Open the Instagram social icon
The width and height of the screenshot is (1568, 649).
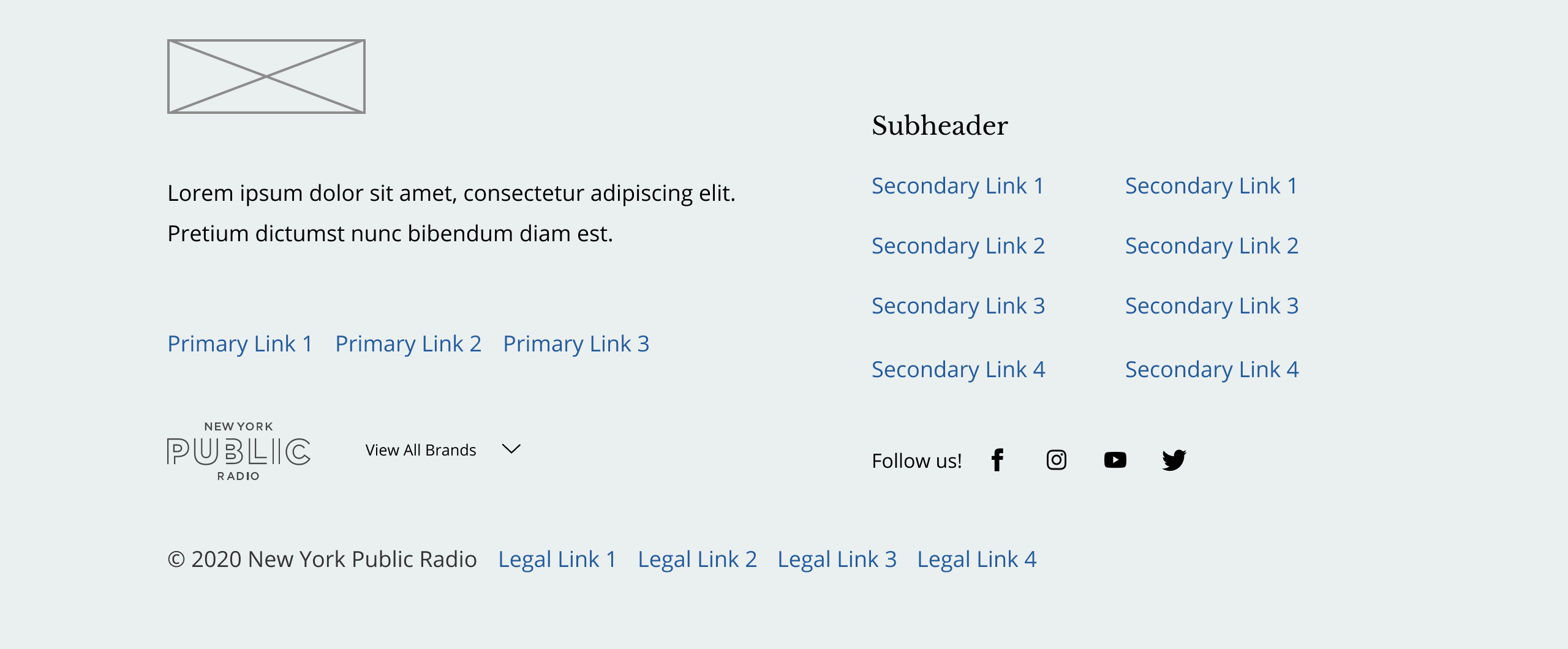point(1056,460)
